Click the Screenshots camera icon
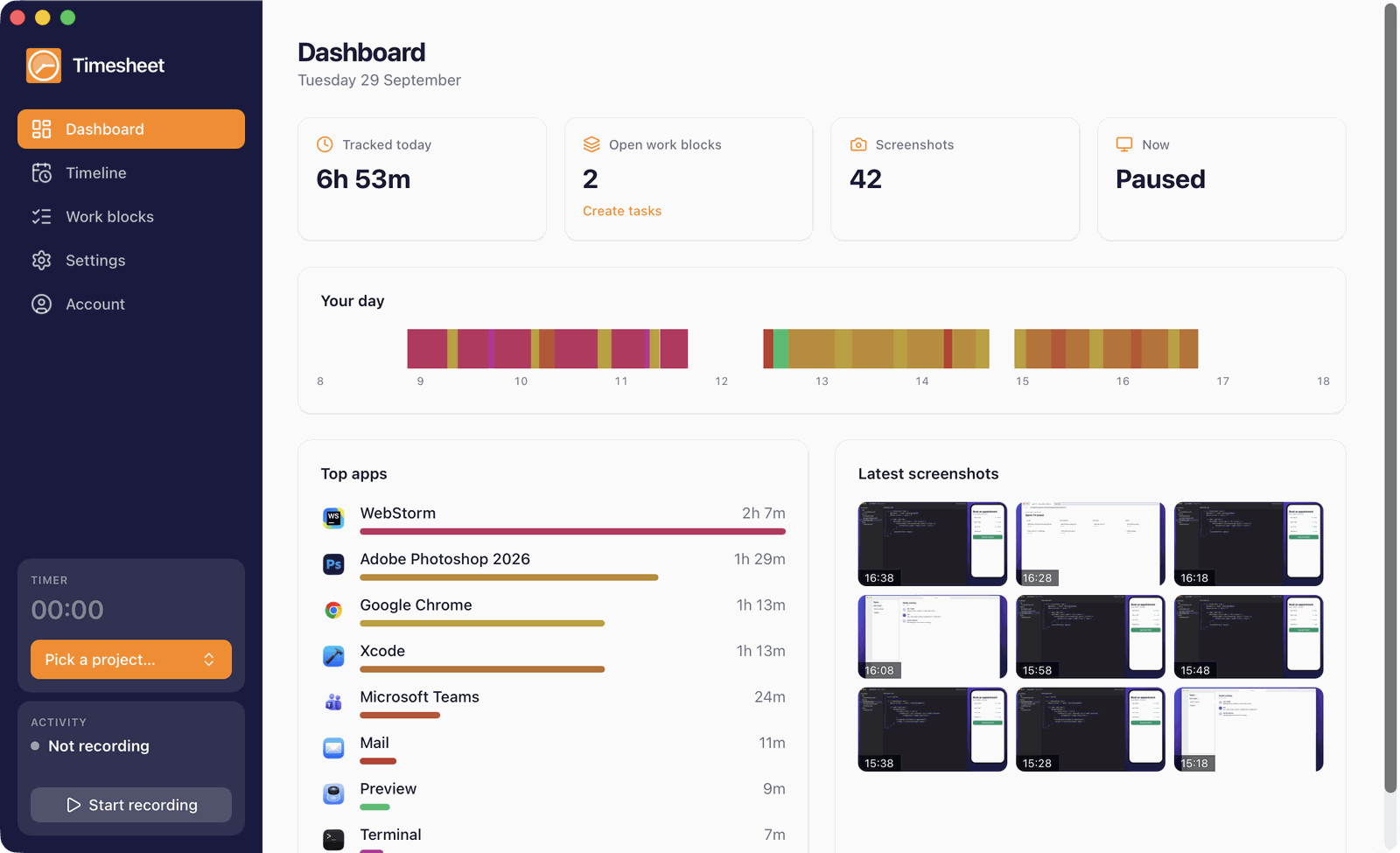The height and width of the screenshot is (853, 1400). click(x=858, y=144)
